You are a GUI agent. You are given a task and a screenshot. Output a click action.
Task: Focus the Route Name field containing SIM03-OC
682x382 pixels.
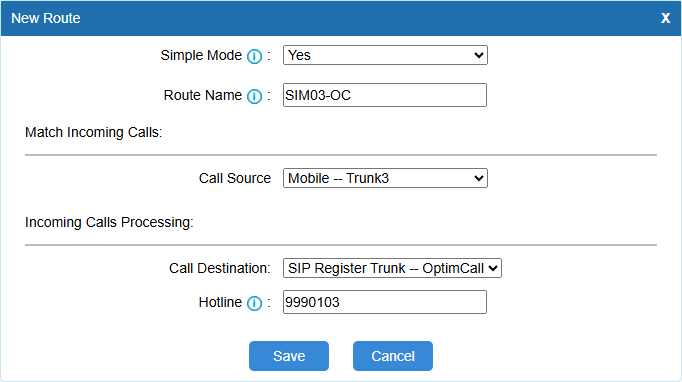coord(385,95)
